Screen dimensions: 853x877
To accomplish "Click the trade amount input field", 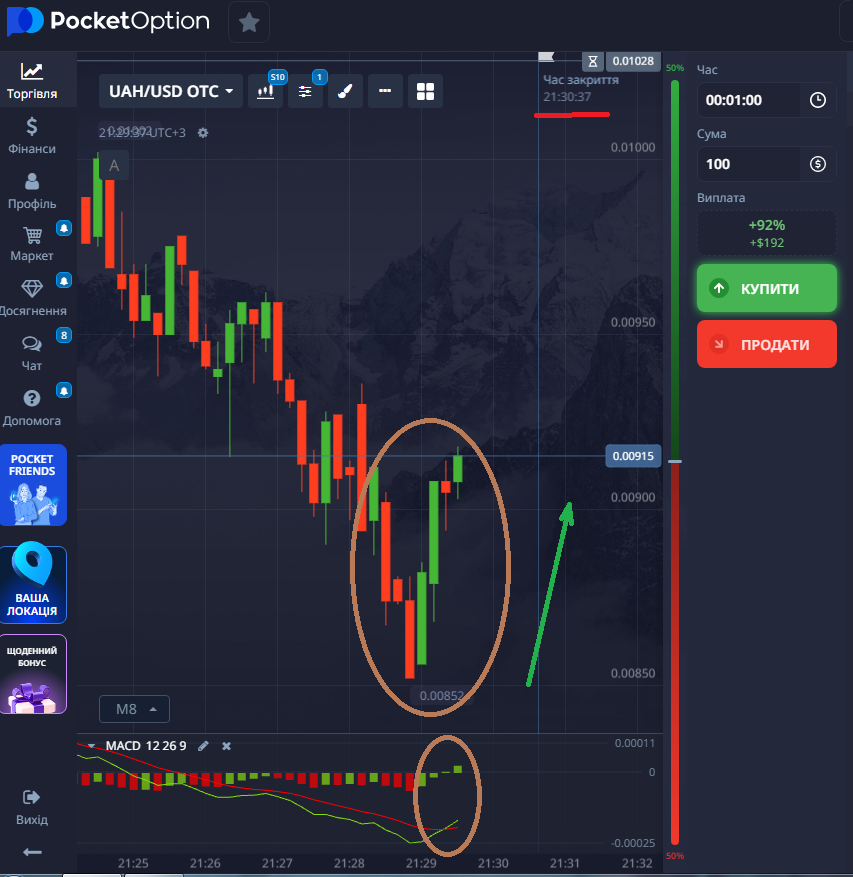I will pyautogui.click(x=749, y=164).
